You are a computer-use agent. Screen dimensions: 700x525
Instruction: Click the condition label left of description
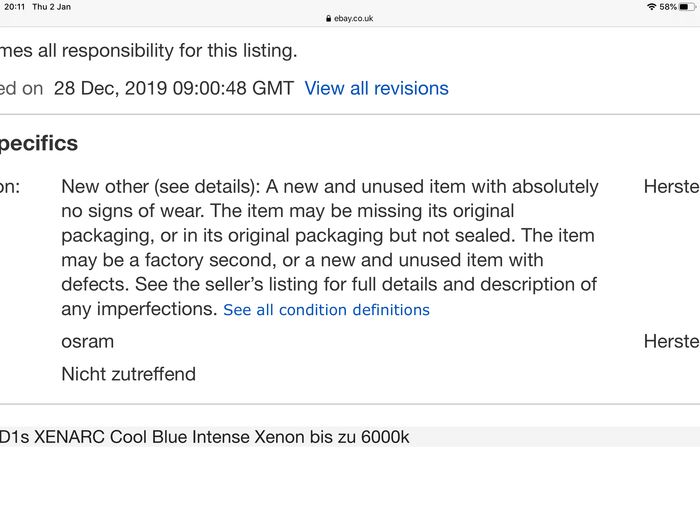tap(10, 187)
